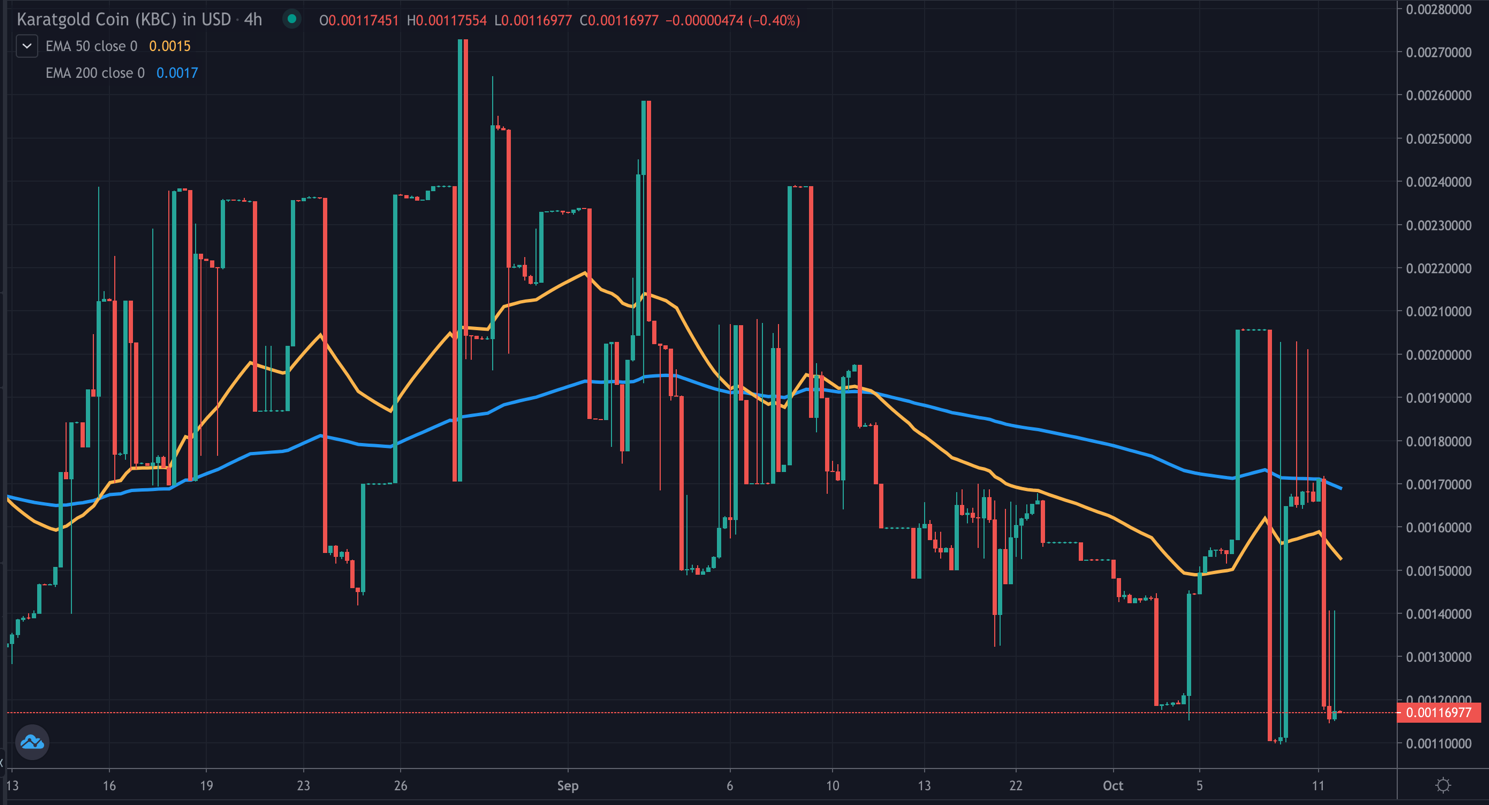Click the 26 date label on time axis
Screen dimensions: 1489x805
point(399,786)
